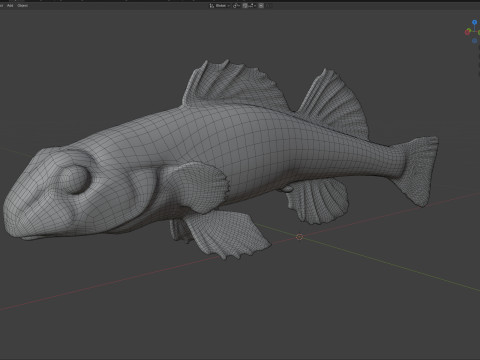Open the Global transform orientation dropdown
This screenshot has width=480, height=360.
click(220, 6)
